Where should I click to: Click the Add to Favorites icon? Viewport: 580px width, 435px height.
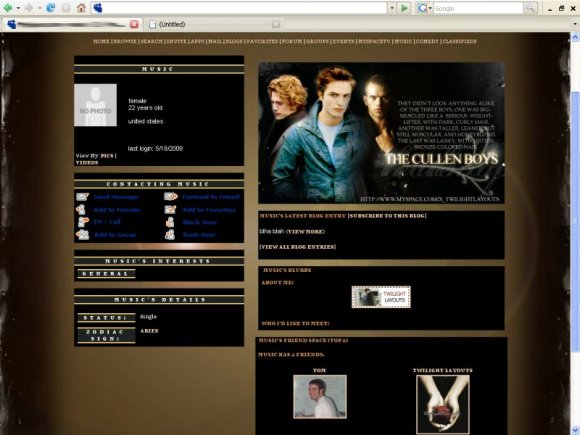pos(170,210)
